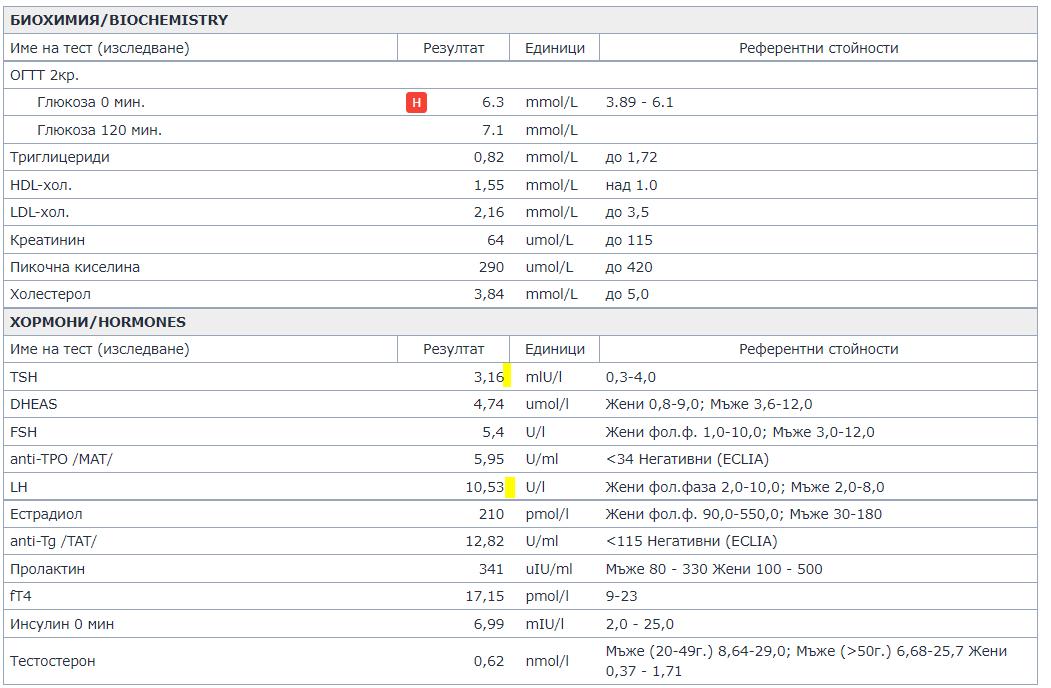Click the yellow marker next to LH result
This screenshot has width=1051, height=688.
coord(509,487)
